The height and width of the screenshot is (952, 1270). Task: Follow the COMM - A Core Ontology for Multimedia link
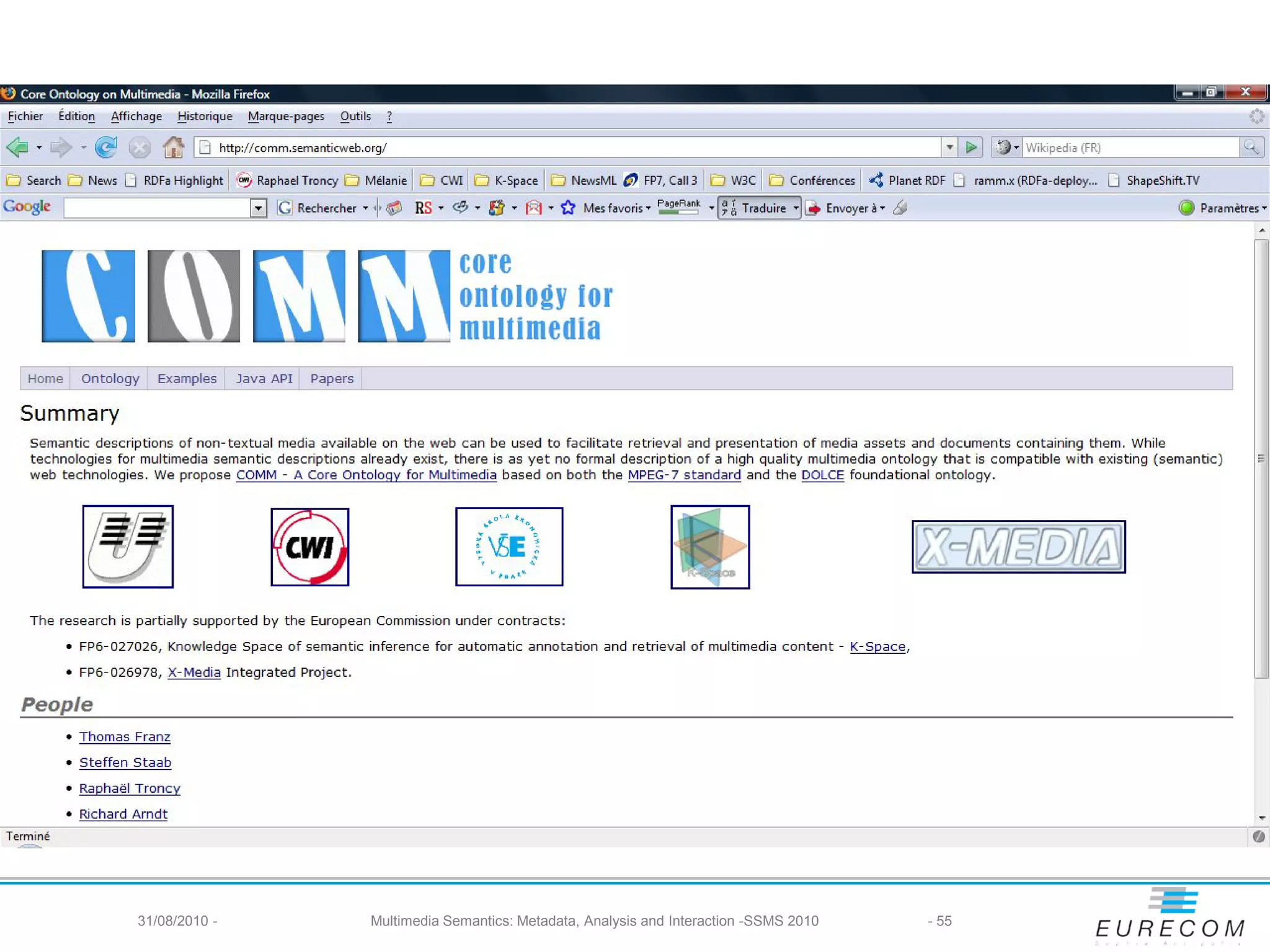366,475
